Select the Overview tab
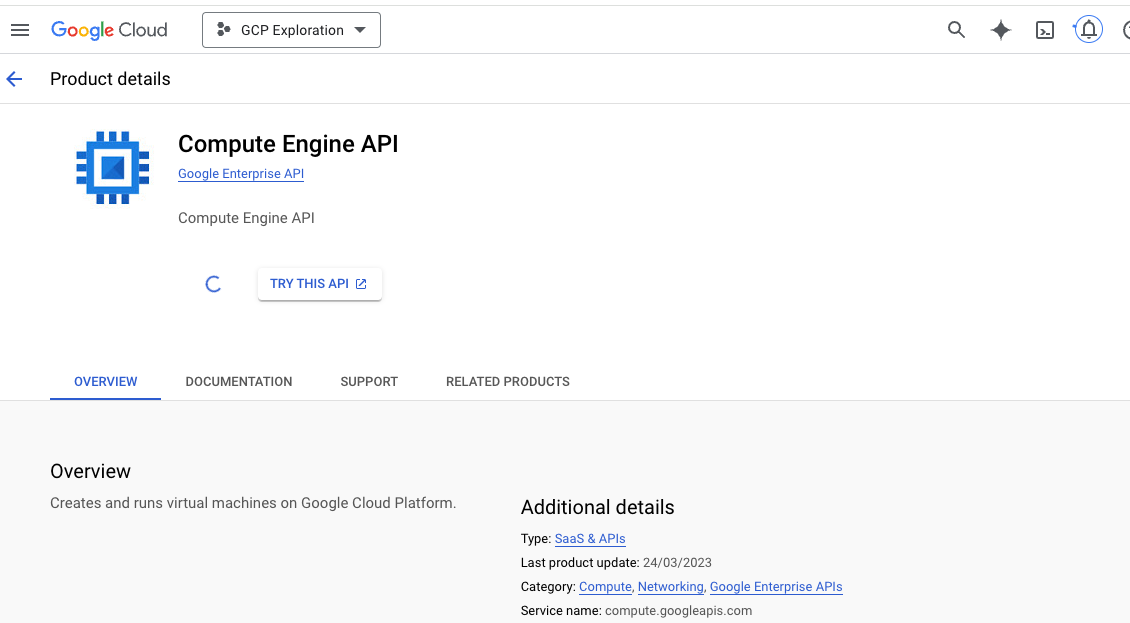This screenshot has height=623, width=1130. (105, 381)
